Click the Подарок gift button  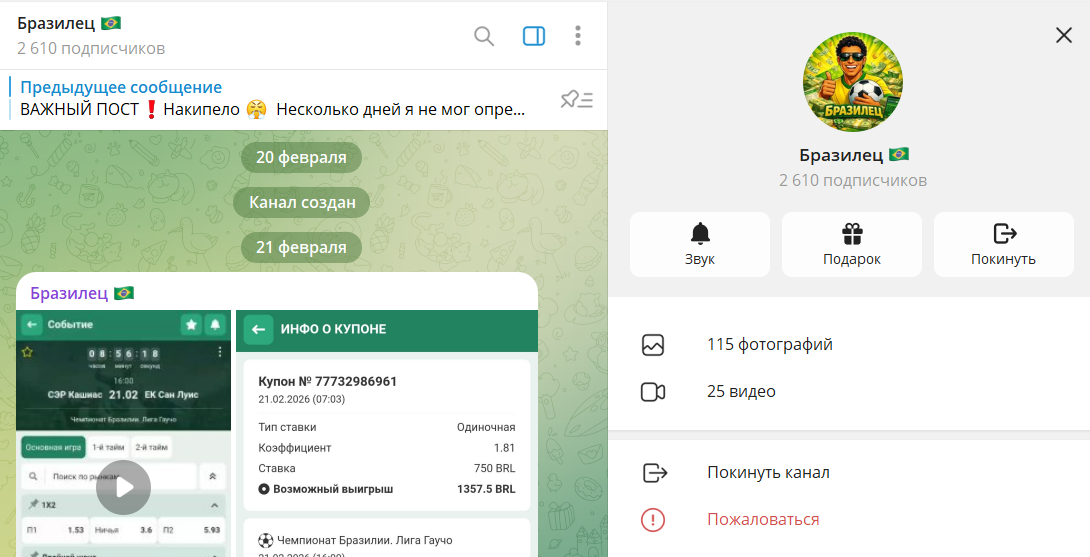851,244
